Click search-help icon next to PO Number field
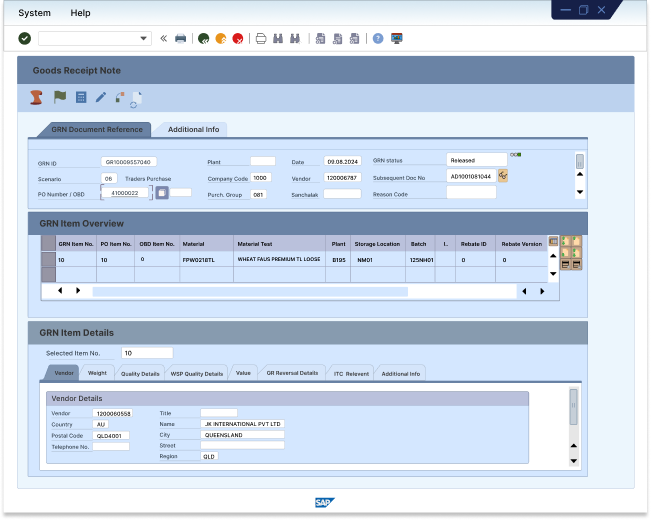Image resolution: width=651 pixels, height=520 pixels. (x=162, y=193)
